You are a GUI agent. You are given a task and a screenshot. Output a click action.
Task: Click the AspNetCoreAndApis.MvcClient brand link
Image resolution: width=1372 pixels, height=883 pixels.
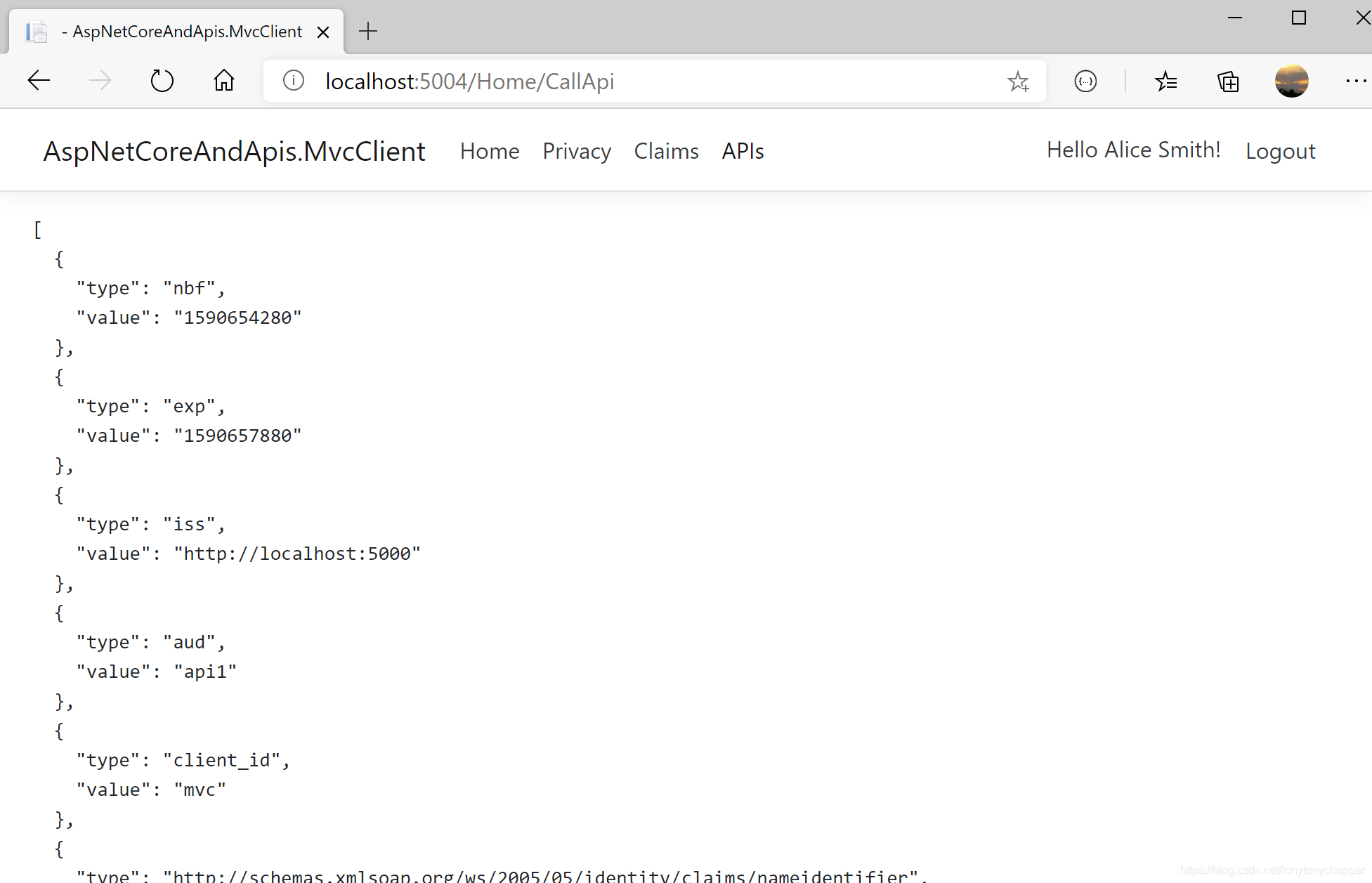(235, 150)
